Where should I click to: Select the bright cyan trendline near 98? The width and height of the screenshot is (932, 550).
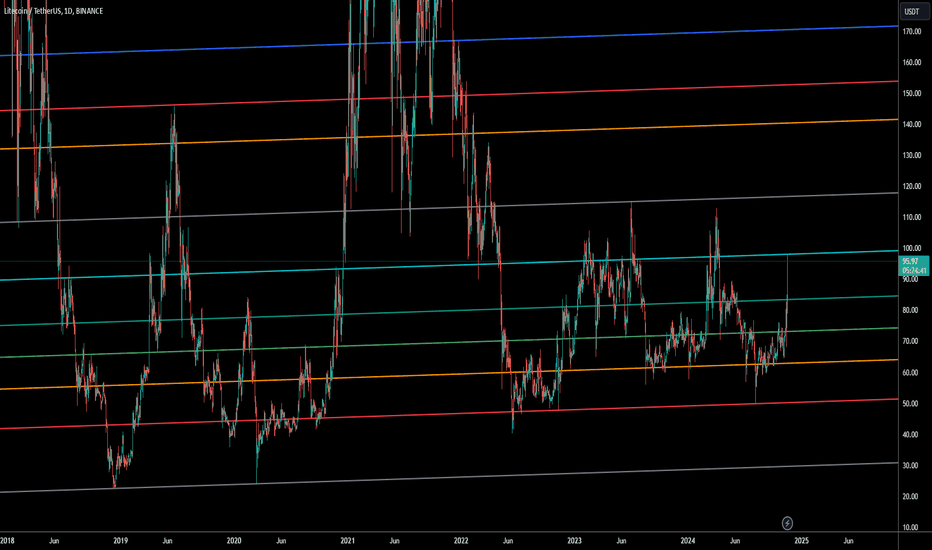(449, 265)
